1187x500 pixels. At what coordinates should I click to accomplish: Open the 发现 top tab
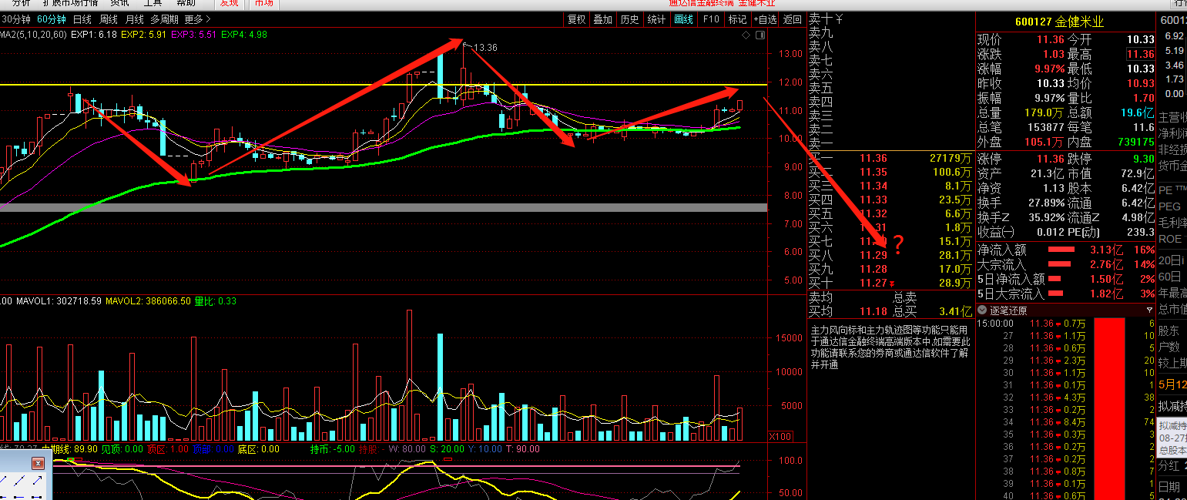[x=229, y=3]
